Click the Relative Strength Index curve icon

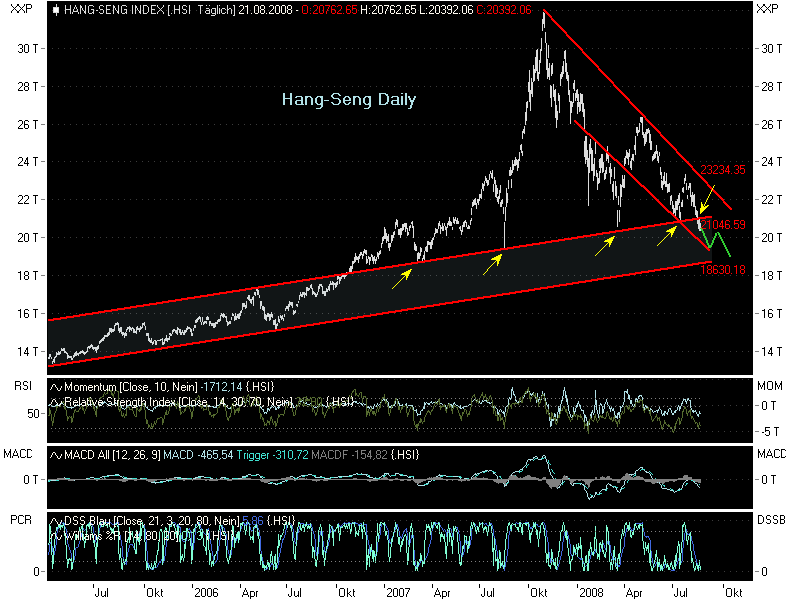pos(56,401)
